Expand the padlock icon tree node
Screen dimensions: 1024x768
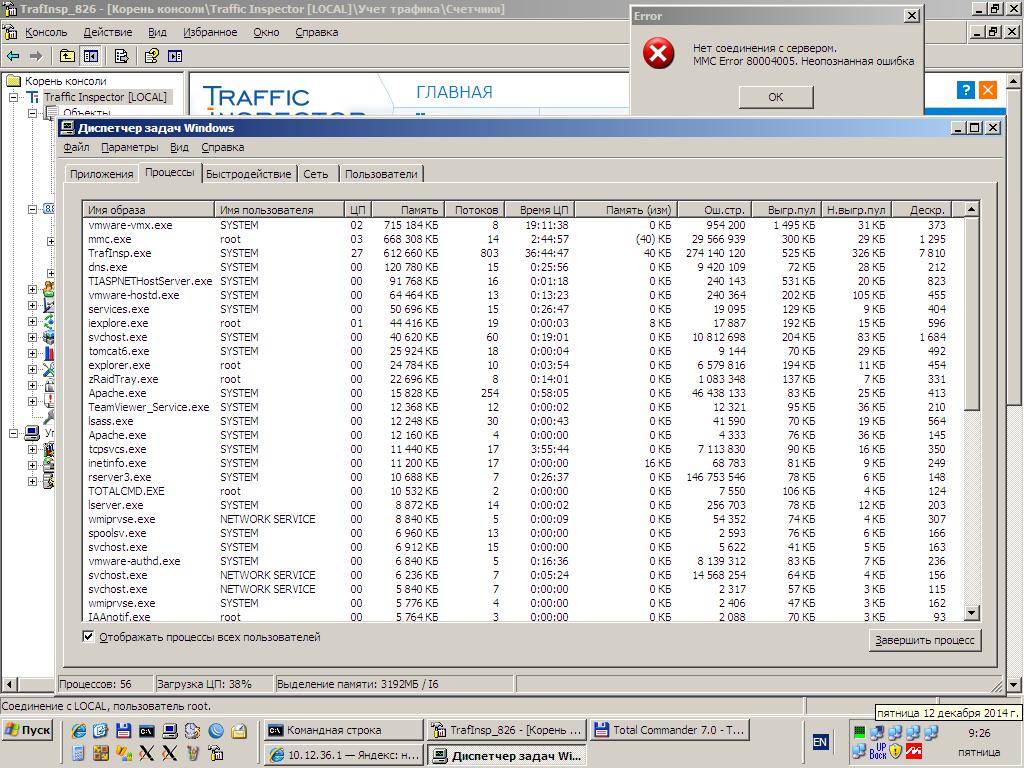tap(32, 385)
